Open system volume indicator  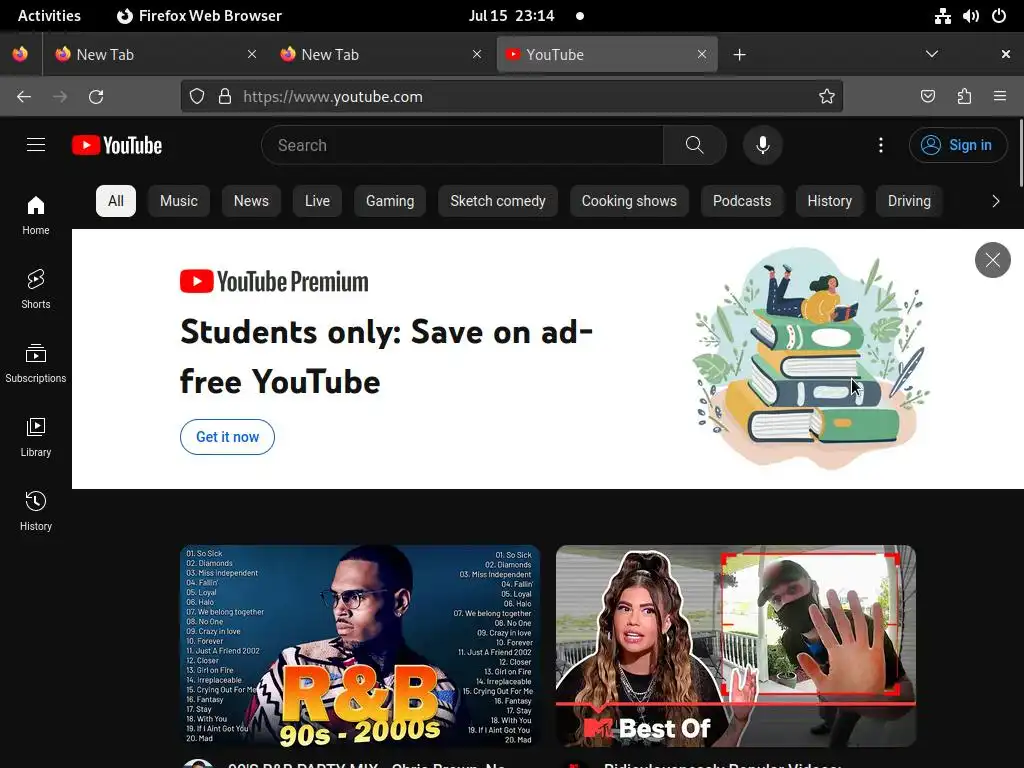970,16
